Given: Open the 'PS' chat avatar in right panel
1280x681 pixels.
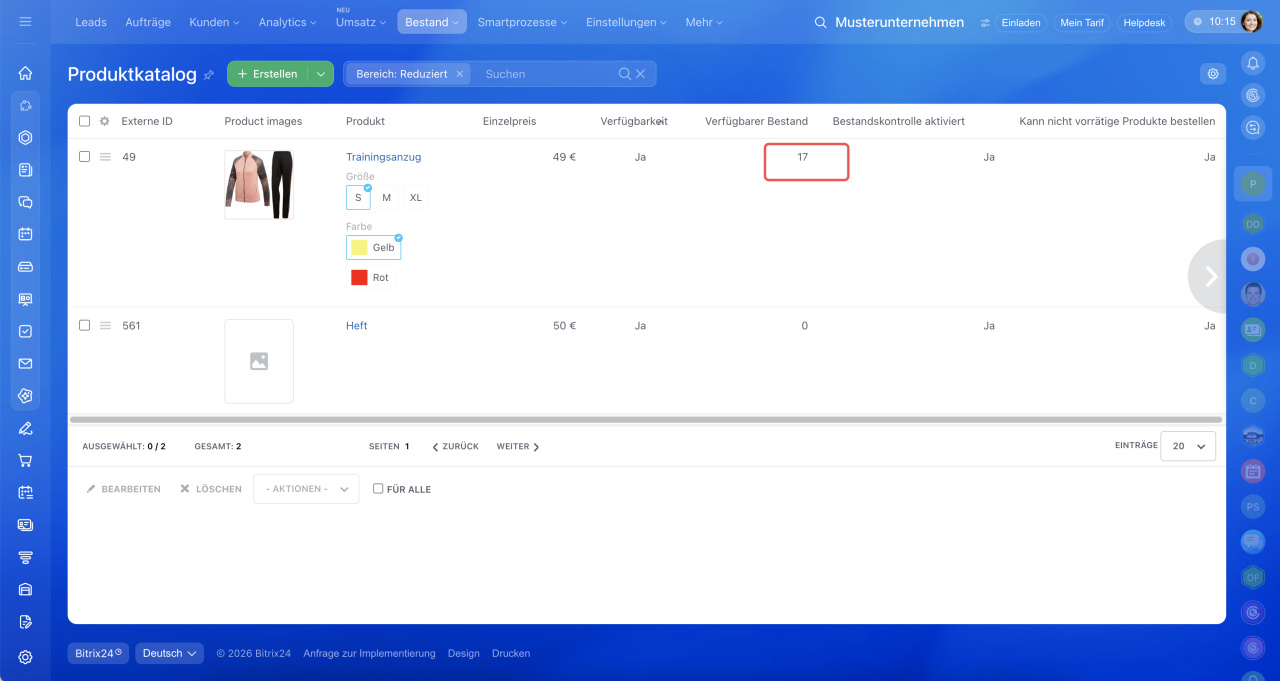Looking at the screenshot, I should [1253, 507].
